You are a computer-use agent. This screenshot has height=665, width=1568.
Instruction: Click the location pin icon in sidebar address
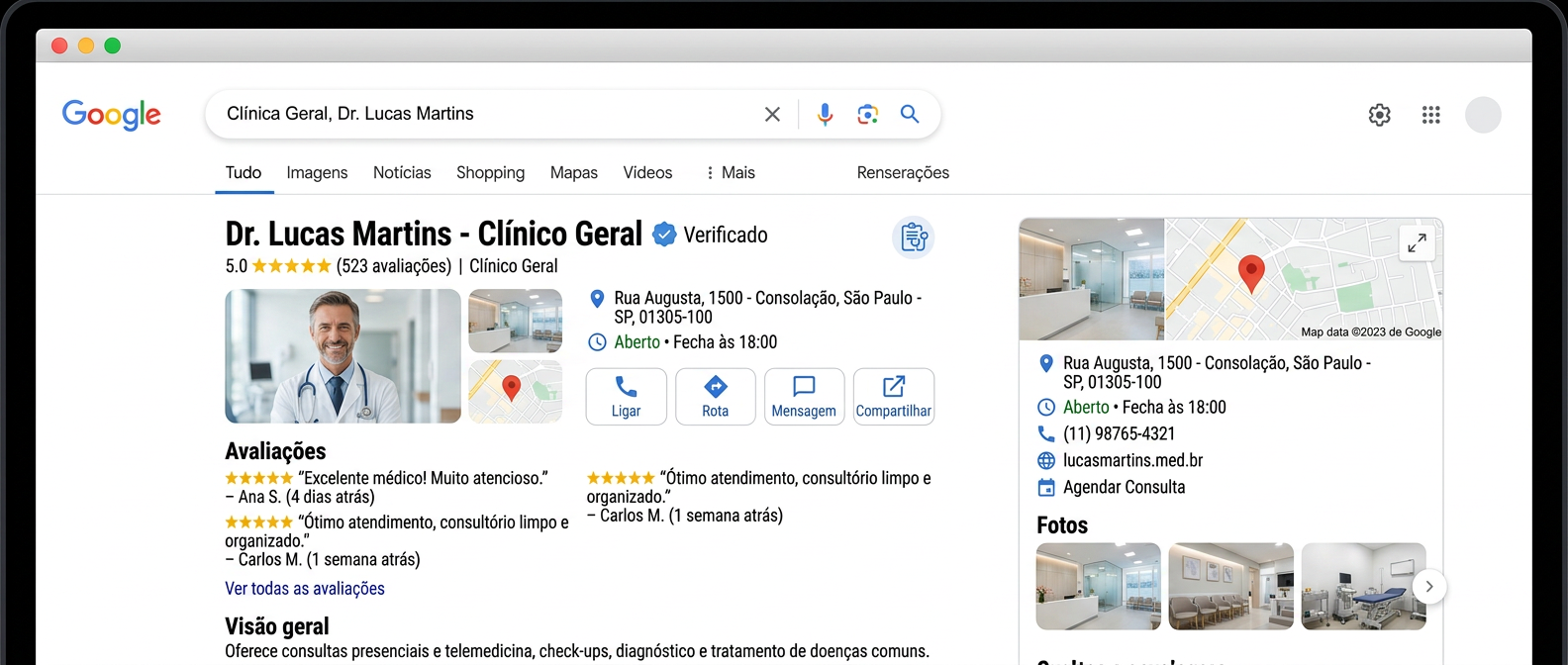click(1046, 363)
